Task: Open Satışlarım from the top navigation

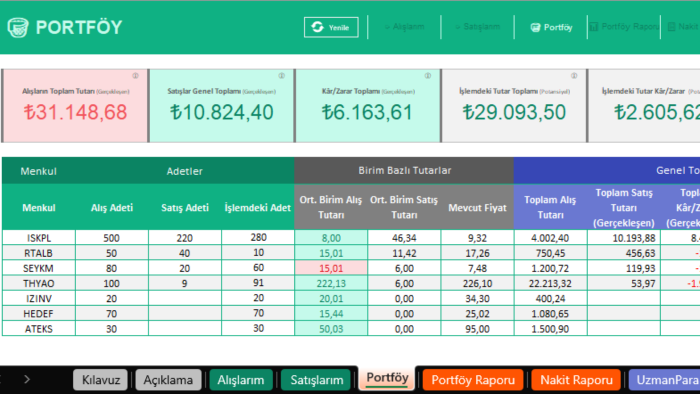Action: click(478, 27)
